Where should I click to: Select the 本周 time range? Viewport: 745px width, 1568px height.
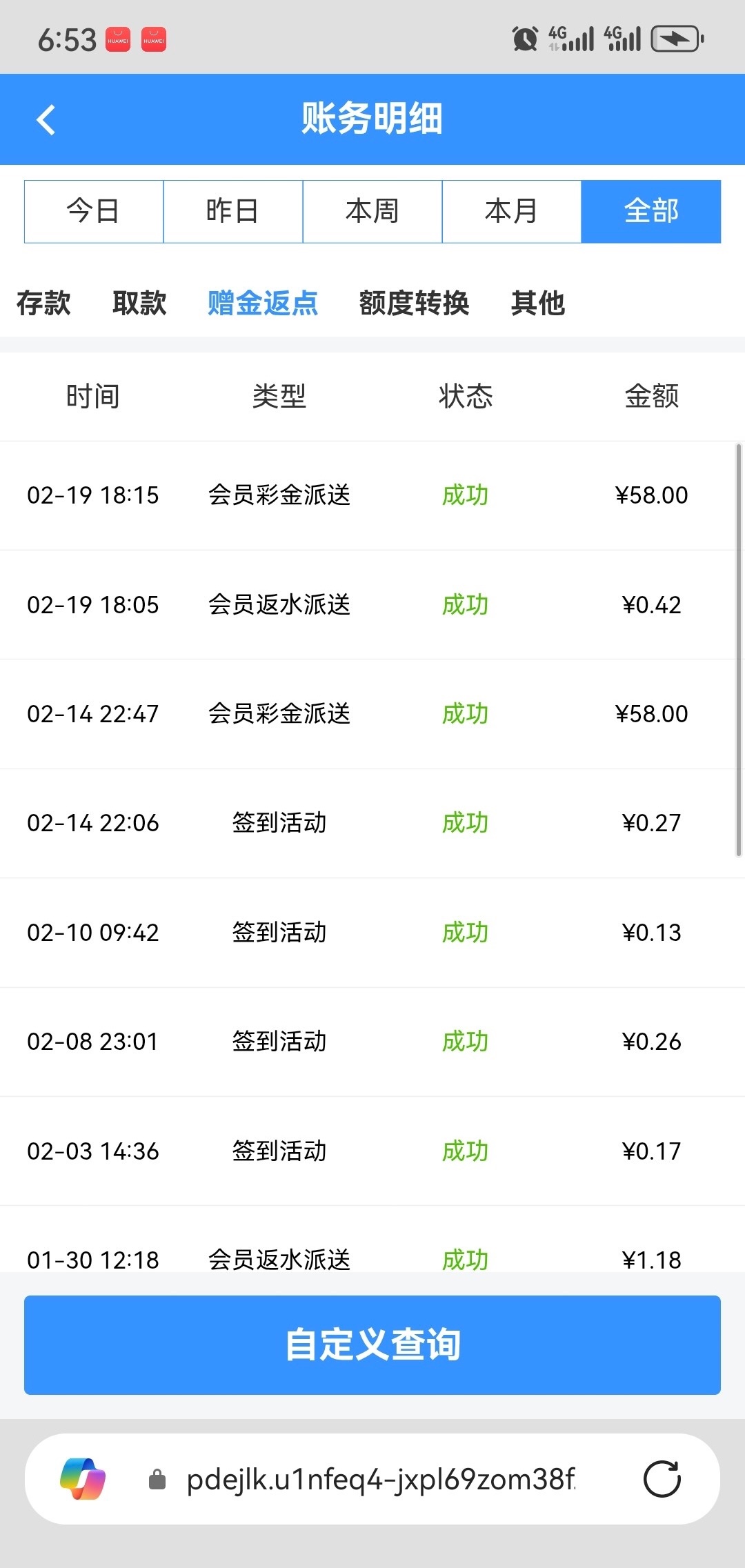pyautogui.click(x=372, y=211)
